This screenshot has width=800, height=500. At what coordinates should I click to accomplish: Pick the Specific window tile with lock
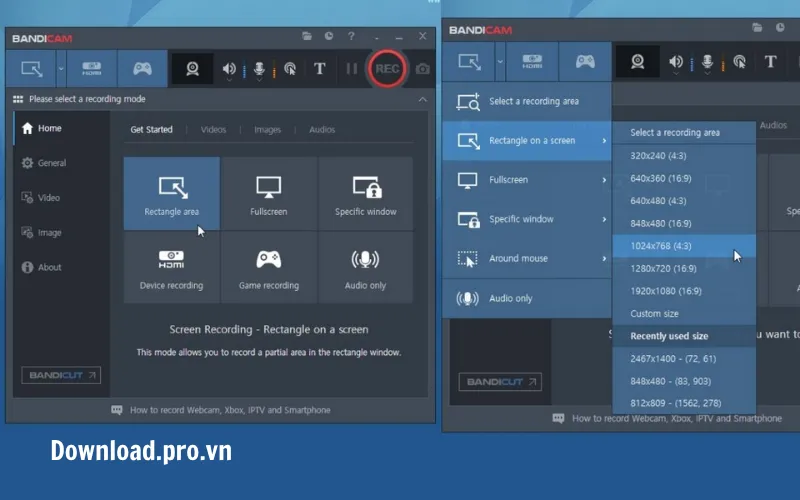coord(365,194)
